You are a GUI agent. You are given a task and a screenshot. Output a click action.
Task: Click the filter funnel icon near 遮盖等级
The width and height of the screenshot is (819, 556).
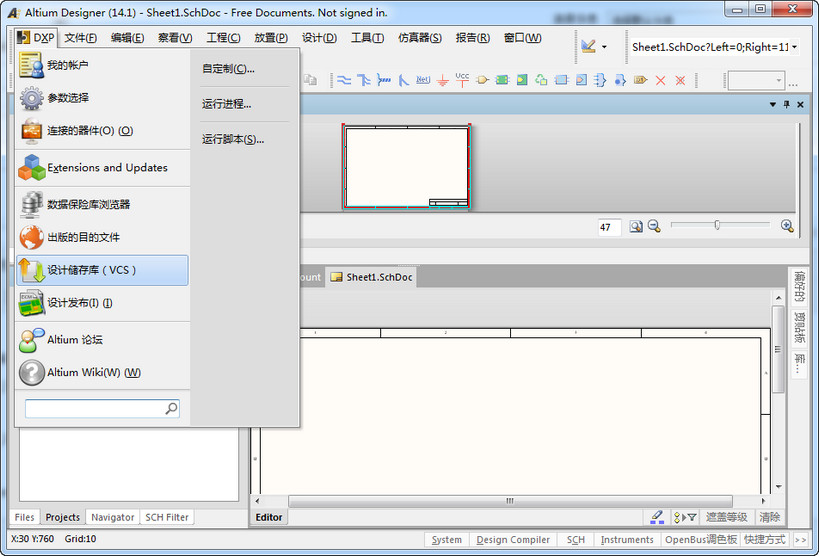691,517
